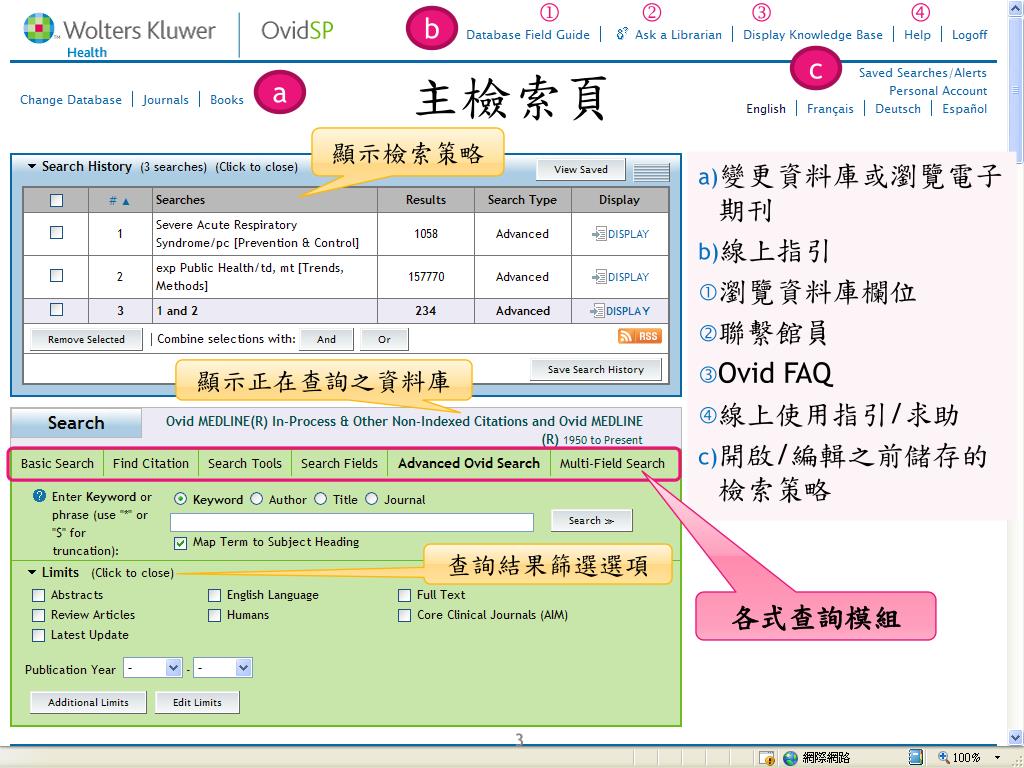Click the Search button next to keyword field
Screen dimensions: 1024x768
(x=592, y=520)
